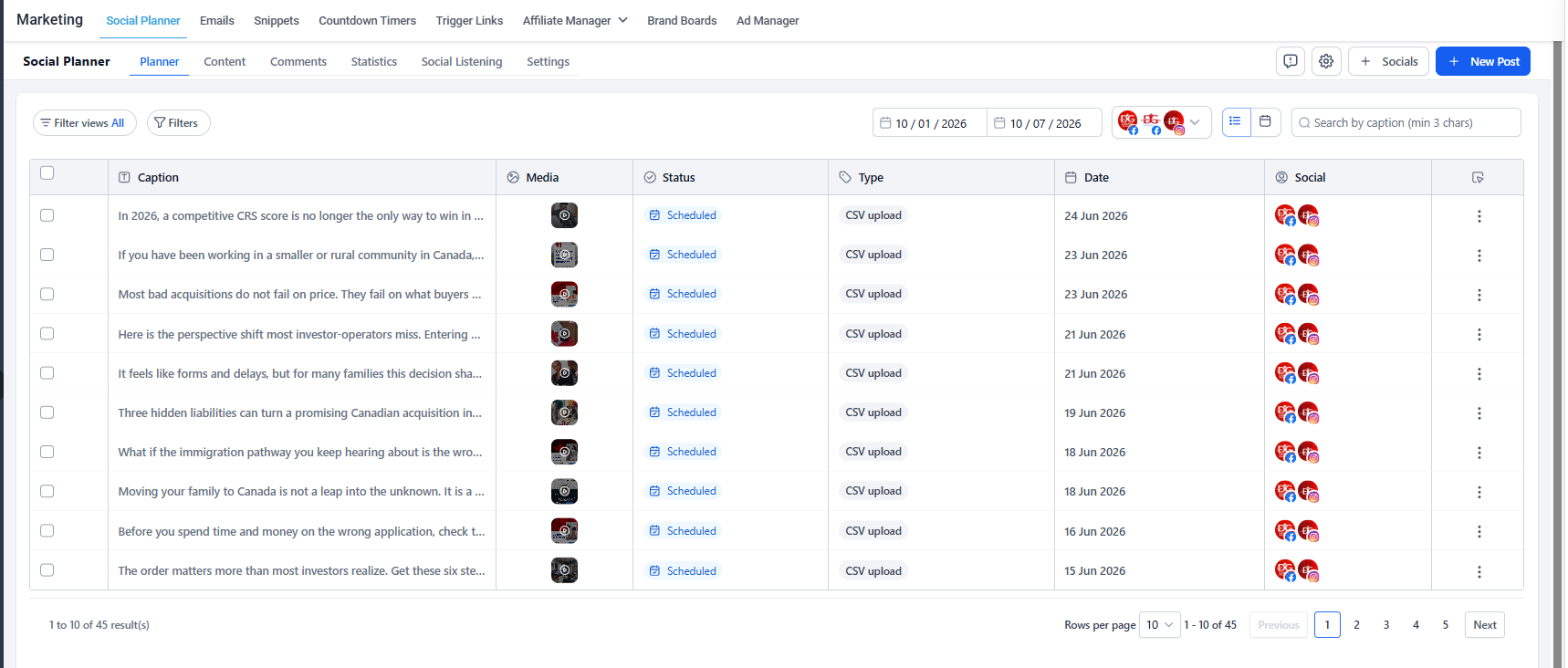Viewport: 1568px width, 668px height.
Task: Open three-dot menu for 24 Jun 2026 post
Action: pyautogui.click(x=1479, y=216)
